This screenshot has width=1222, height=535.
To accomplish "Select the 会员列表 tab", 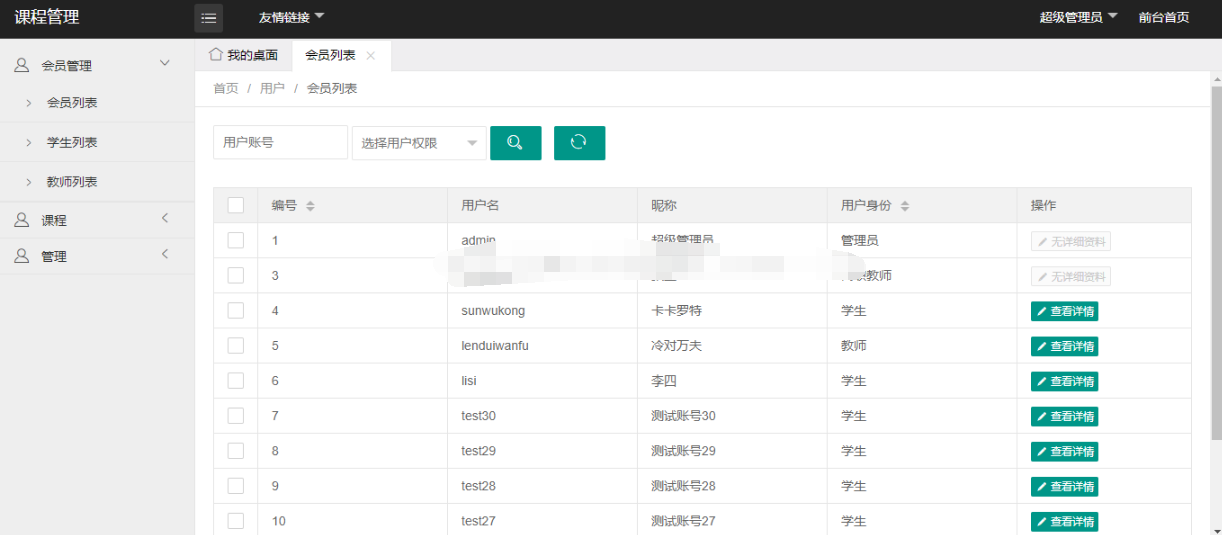I will (x=341, y=55).
